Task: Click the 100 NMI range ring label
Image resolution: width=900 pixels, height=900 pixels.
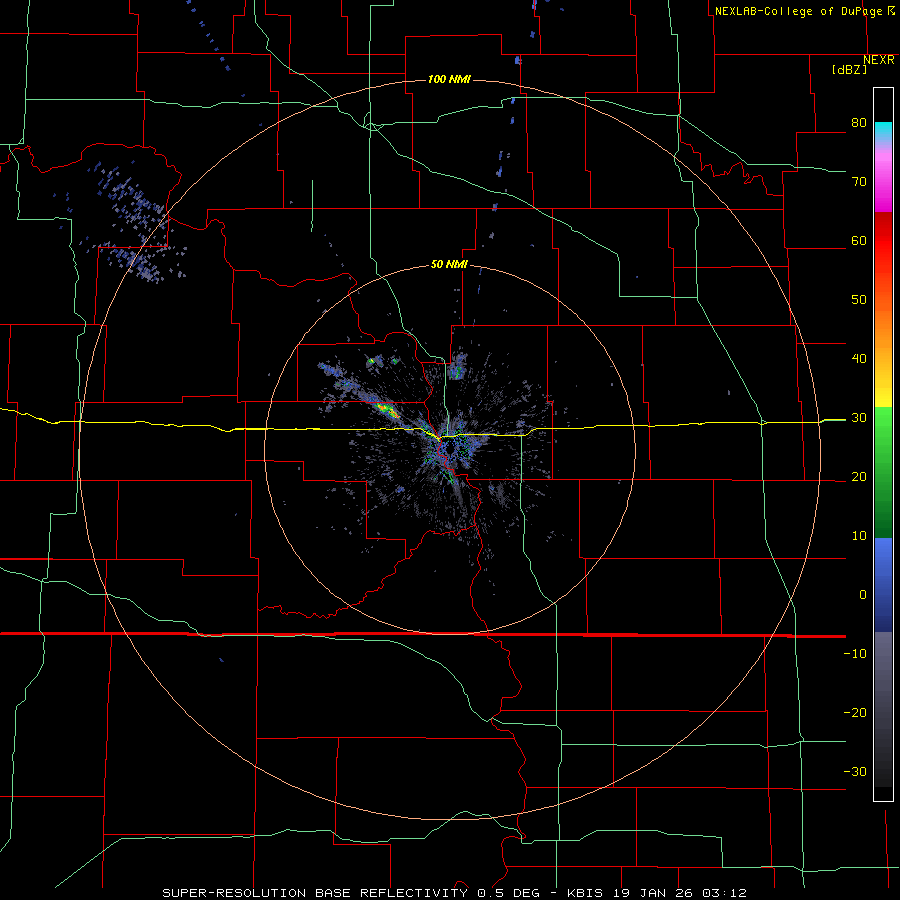Action: pos(449,79)
